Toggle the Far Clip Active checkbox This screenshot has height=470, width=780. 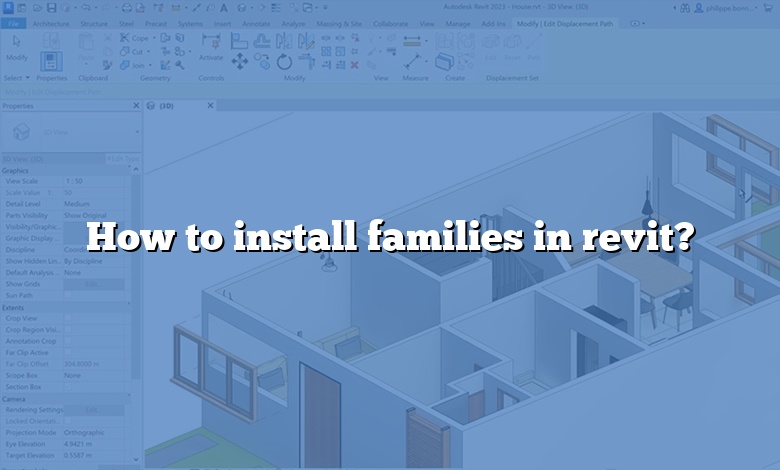click(68, 353)
